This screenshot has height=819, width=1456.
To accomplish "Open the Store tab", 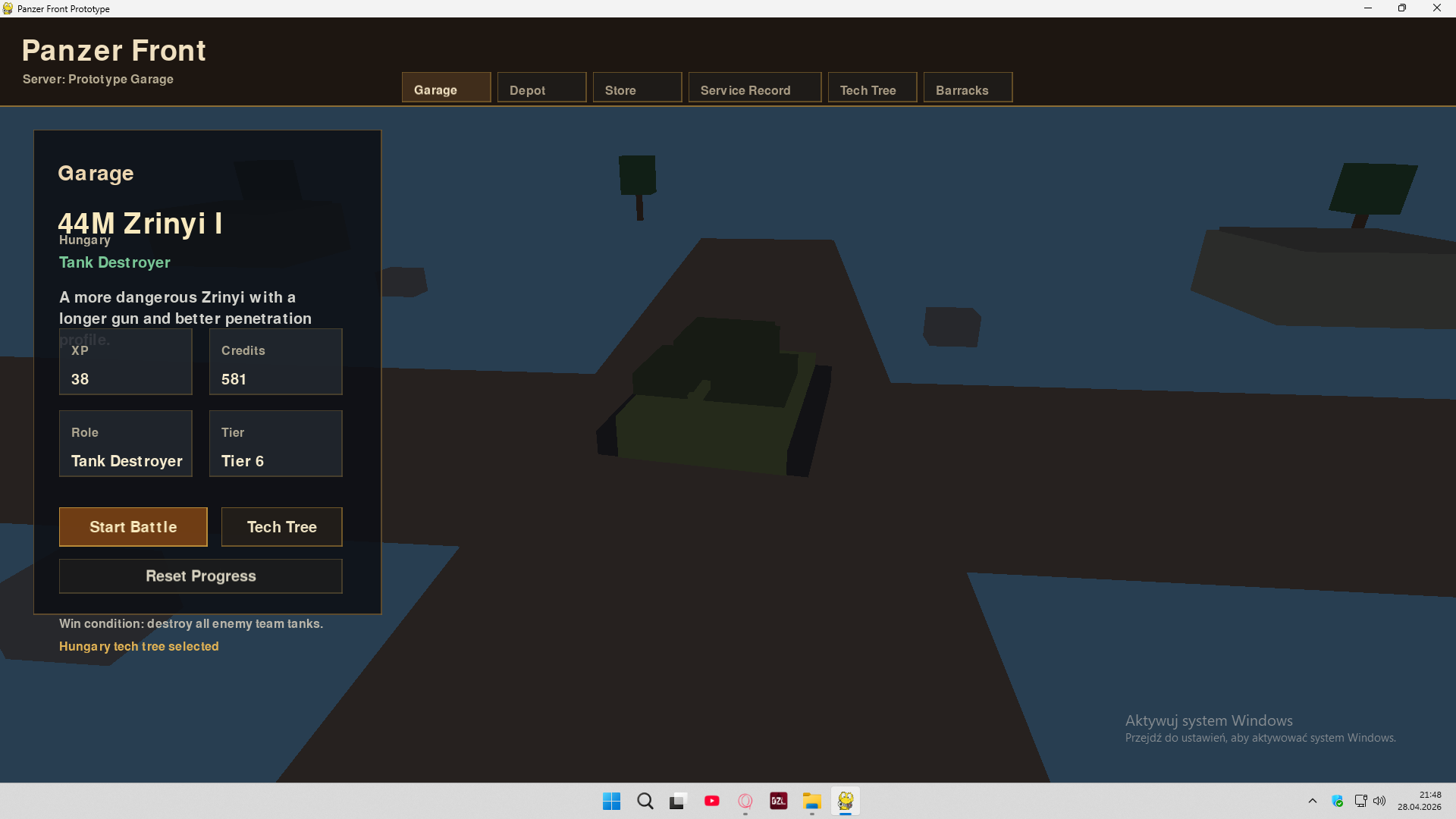I will tap(637, 88).
